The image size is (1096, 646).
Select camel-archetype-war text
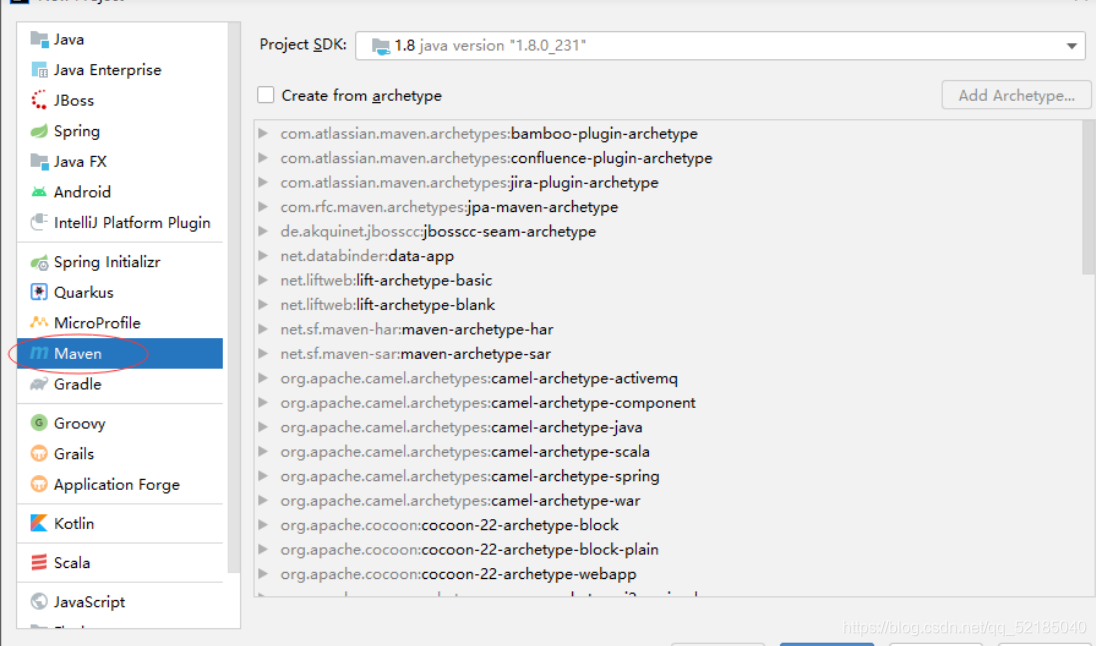tap(565, 501)
